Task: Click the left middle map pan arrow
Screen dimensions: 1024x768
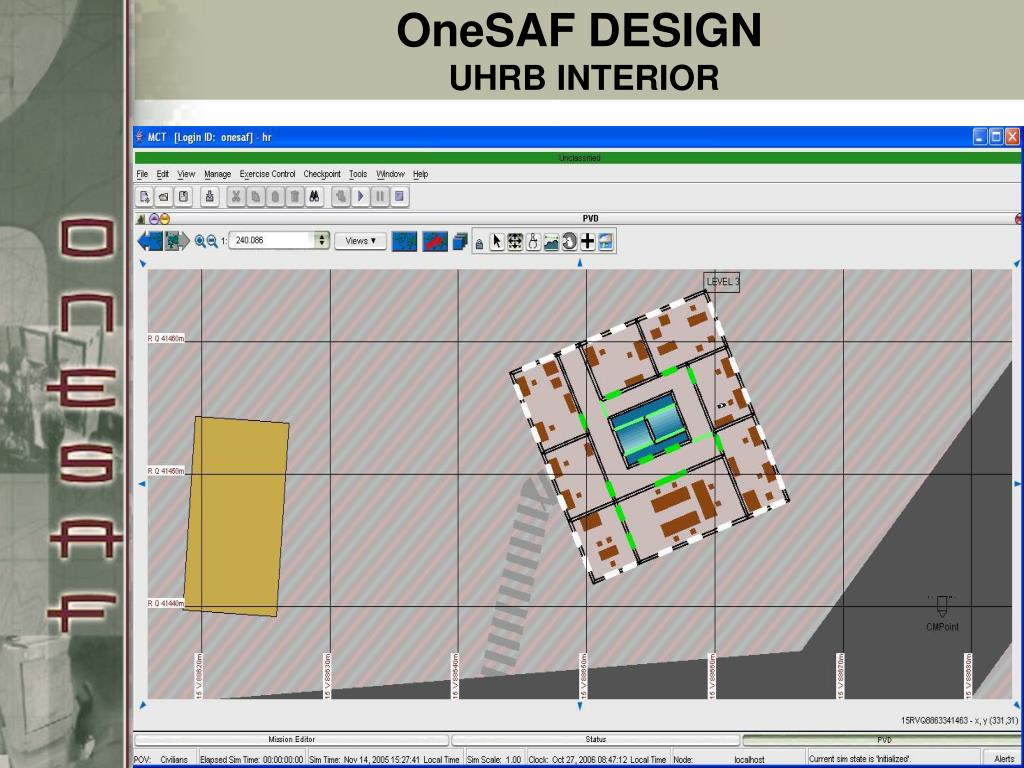Action: pyautogui.click(x=142, y=483)
